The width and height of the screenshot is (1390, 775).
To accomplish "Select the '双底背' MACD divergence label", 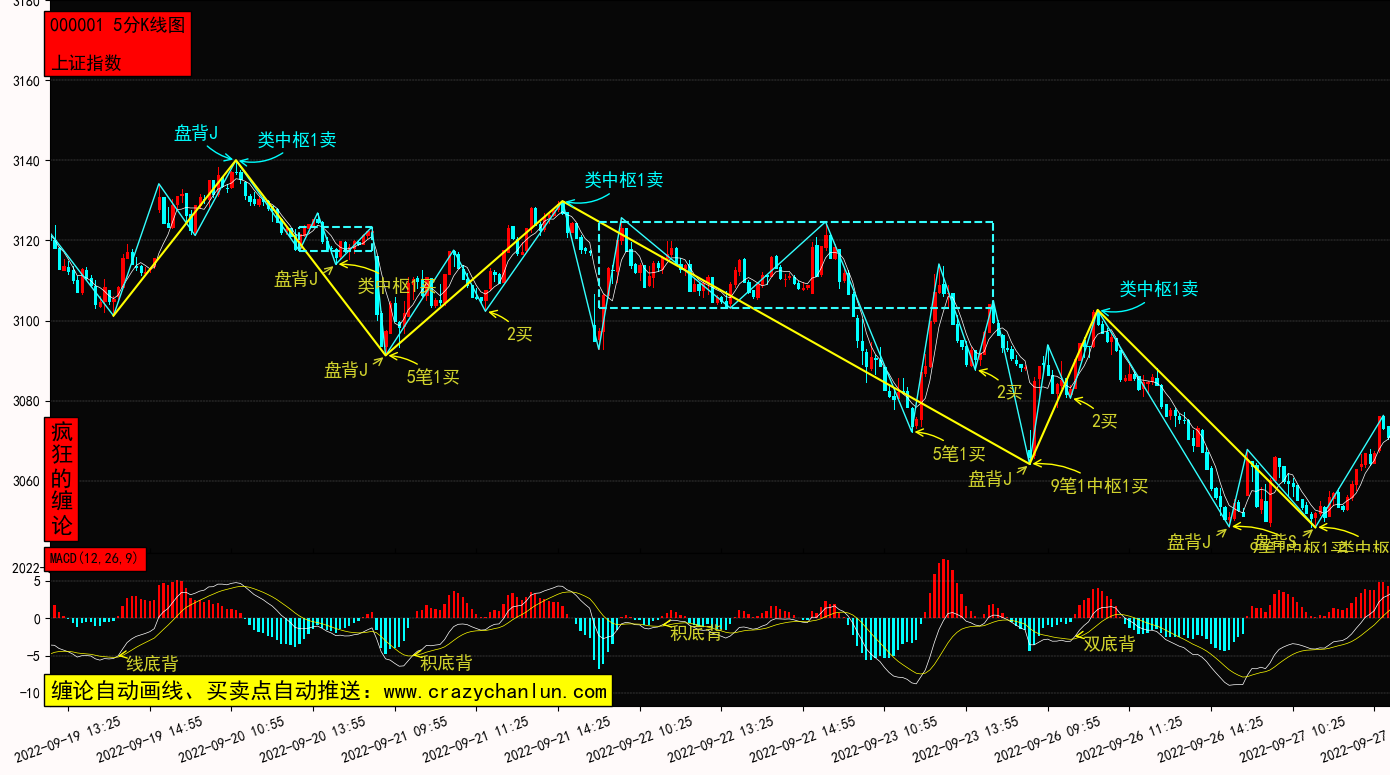I will tap(1109, 644).
